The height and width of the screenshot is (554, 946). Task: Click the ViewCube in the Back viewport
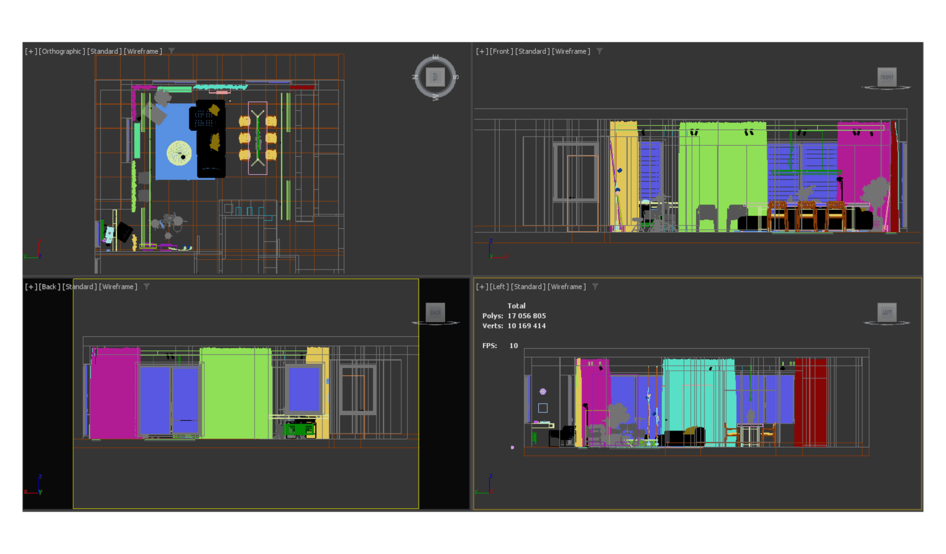pyautogui.click(x=435, y=312)
